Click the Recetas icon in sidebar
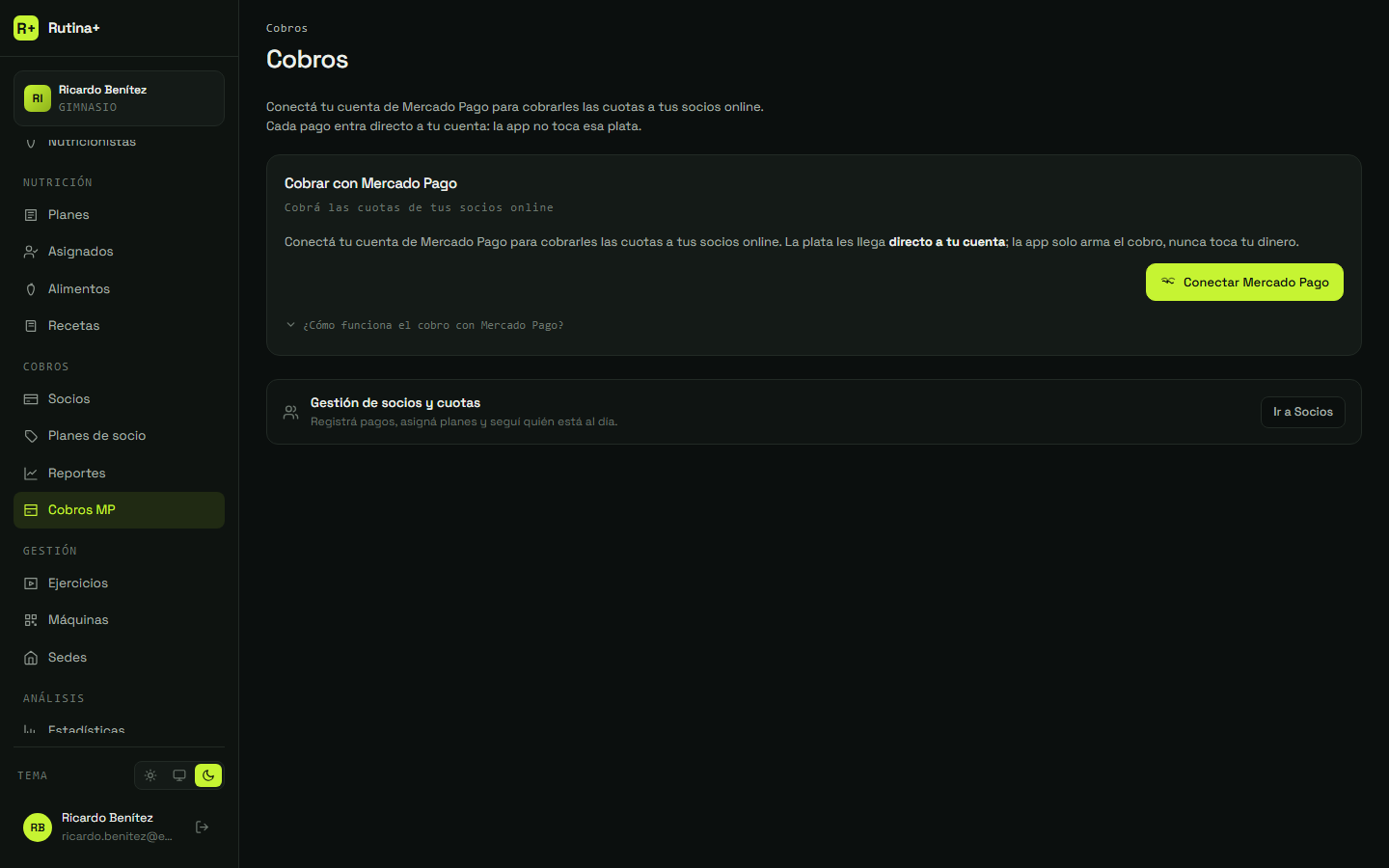The width and height of the screenshot is (1389, 868). point(31,326)
